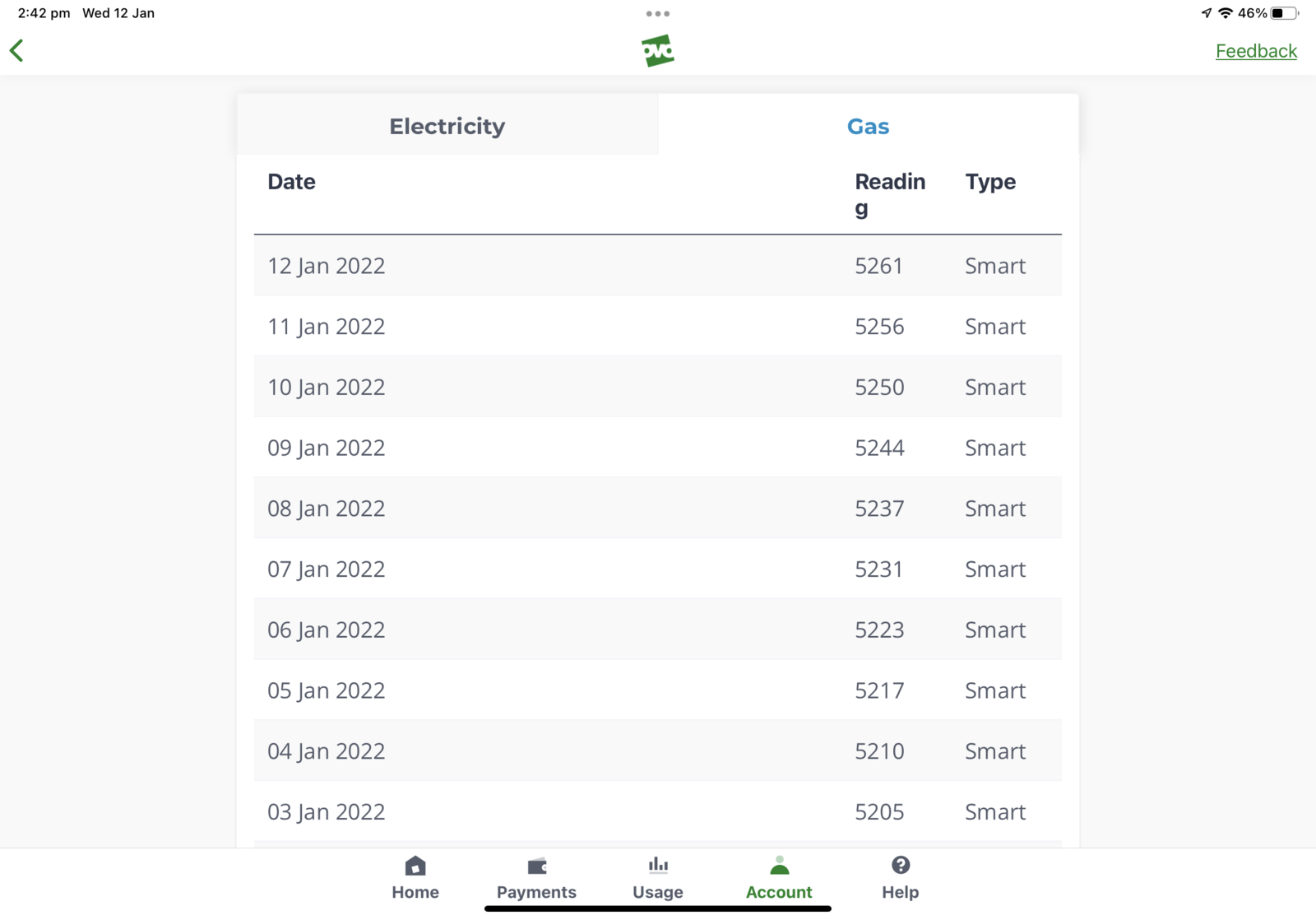1316x920 pixels.
Task: Select the Gas tab
Action: click(x=868, y=126)
